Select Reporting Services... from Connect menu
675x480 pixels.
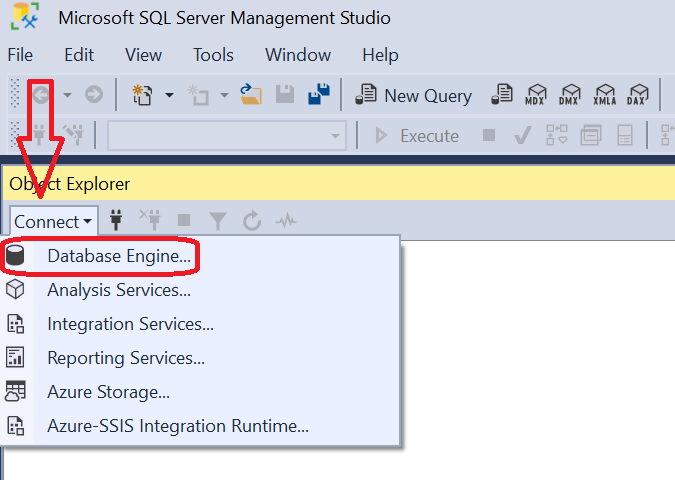coord(200,358)
